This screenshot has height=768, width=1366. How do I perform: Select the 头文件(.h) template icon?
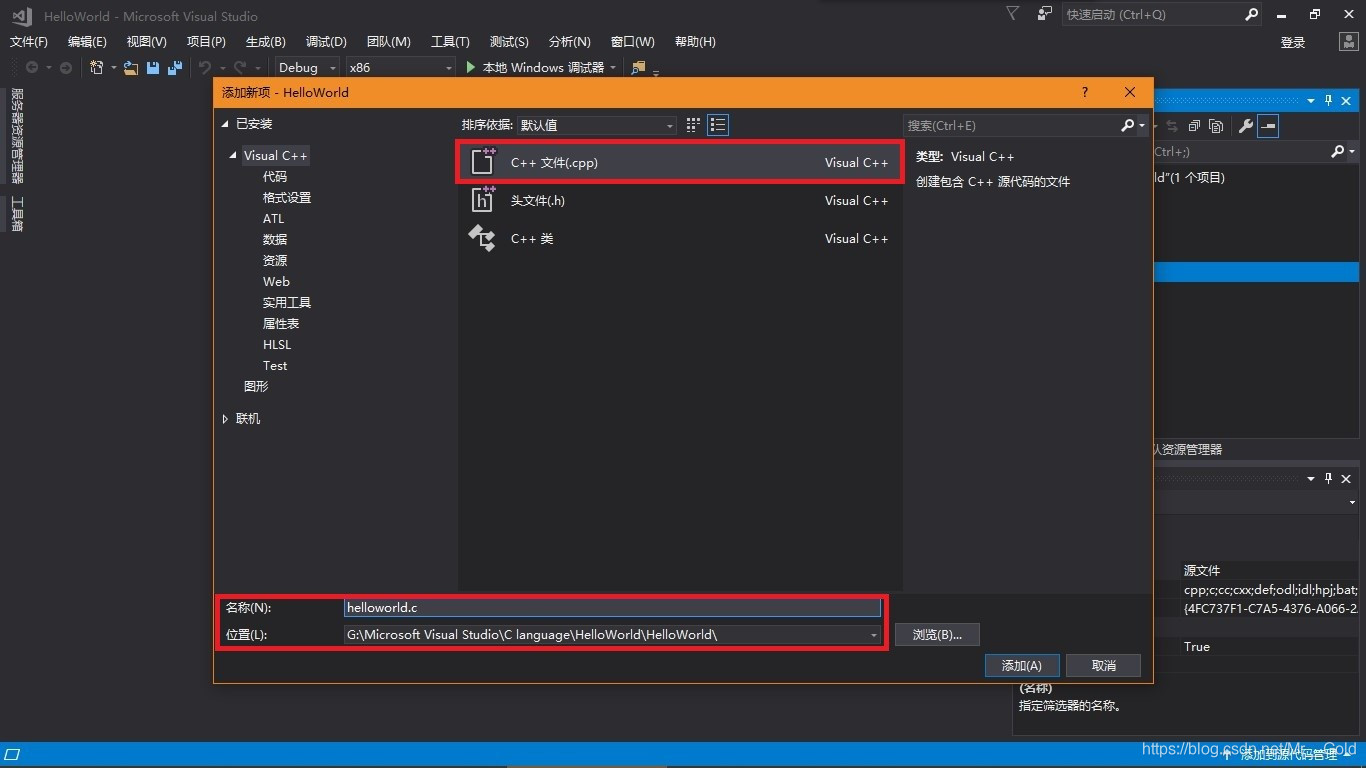[x=483, y=200]
